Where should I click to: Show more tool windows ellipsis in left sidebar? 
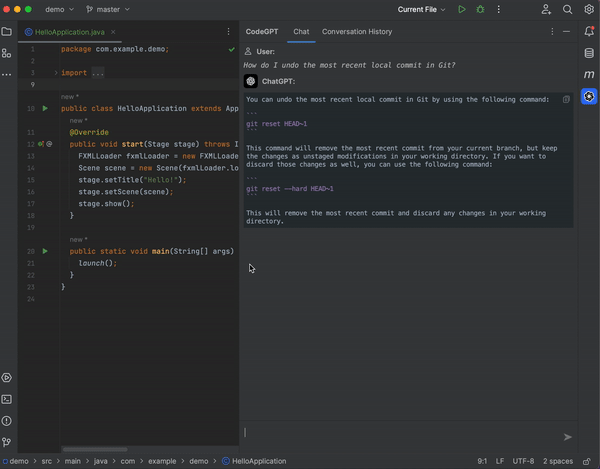coord(7,75)
